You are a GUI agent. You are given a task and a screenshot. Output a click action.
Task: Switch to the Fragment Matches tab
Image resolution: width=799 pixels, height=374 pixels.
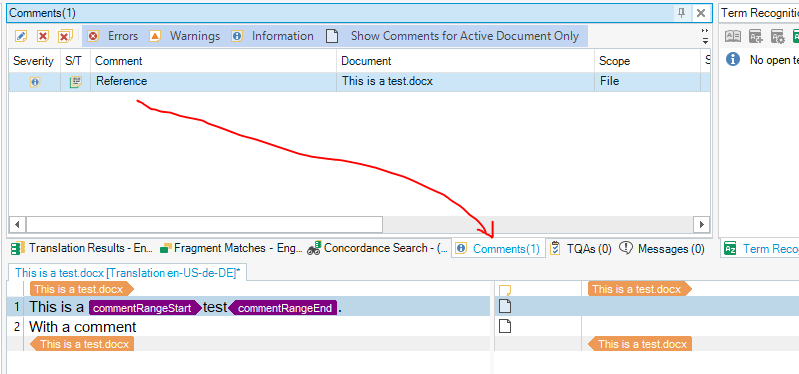(231, 249)
